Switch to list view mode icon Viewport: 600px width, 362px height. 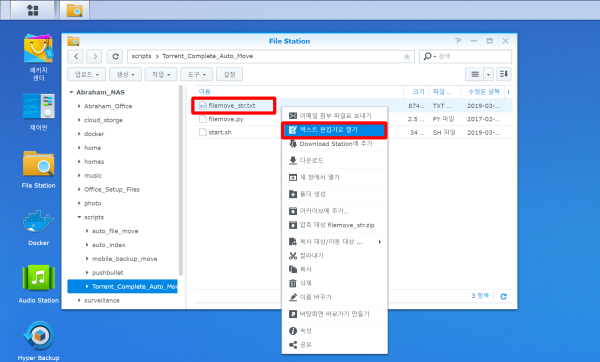[x=475, y=74]
